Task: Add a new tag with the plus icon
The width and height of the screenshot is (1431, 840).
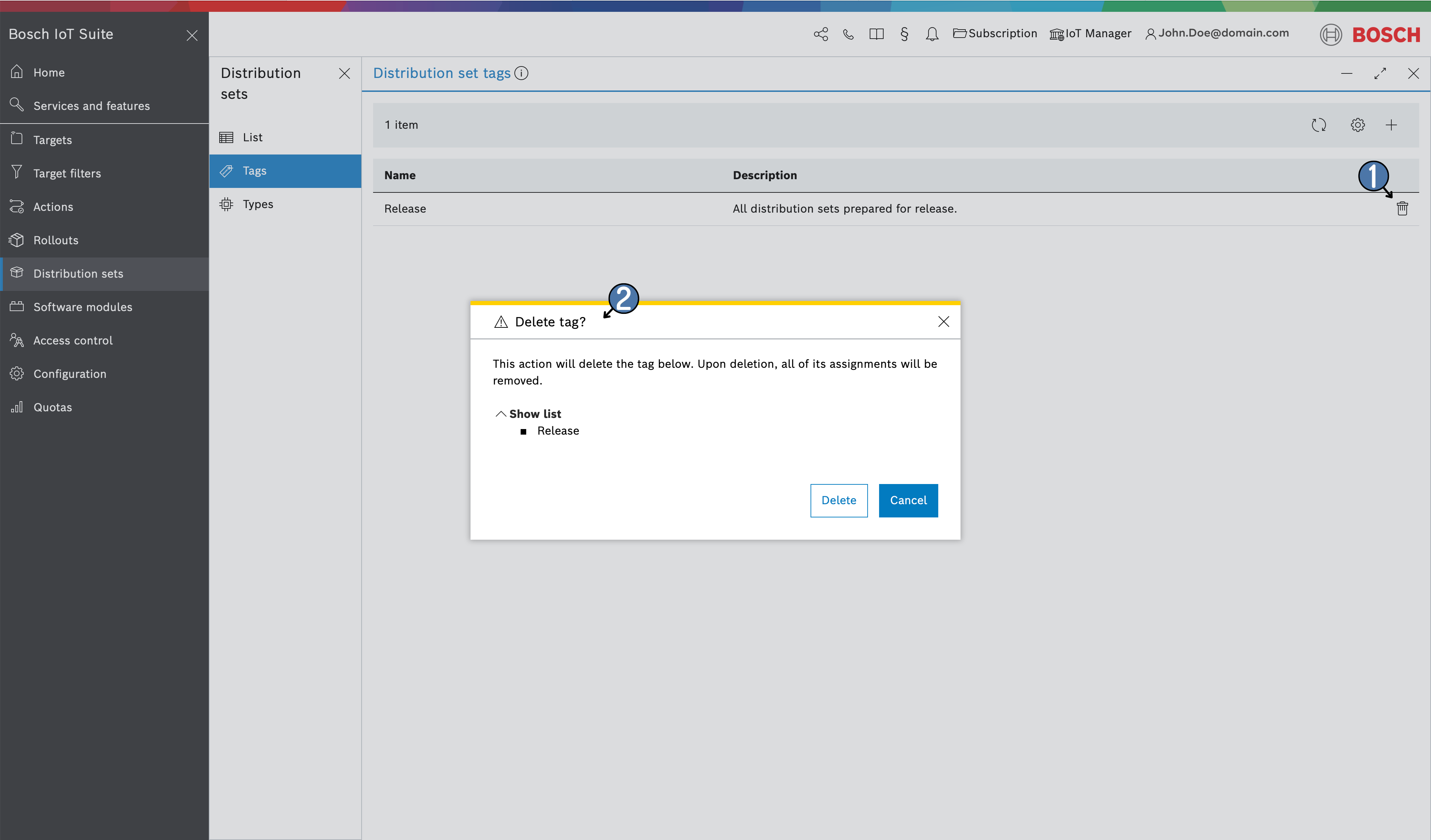Action: tap(1391, 125)
